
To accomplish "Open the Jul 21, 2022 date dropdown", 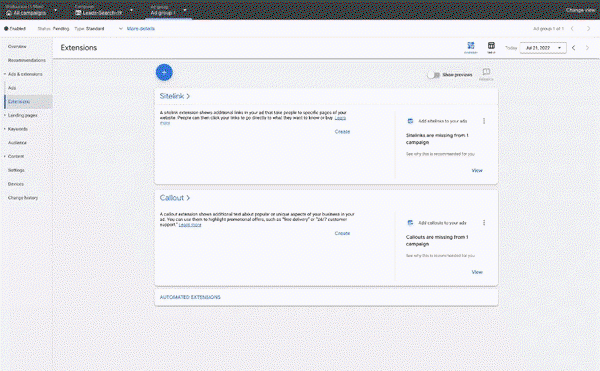I will [543, 48].
